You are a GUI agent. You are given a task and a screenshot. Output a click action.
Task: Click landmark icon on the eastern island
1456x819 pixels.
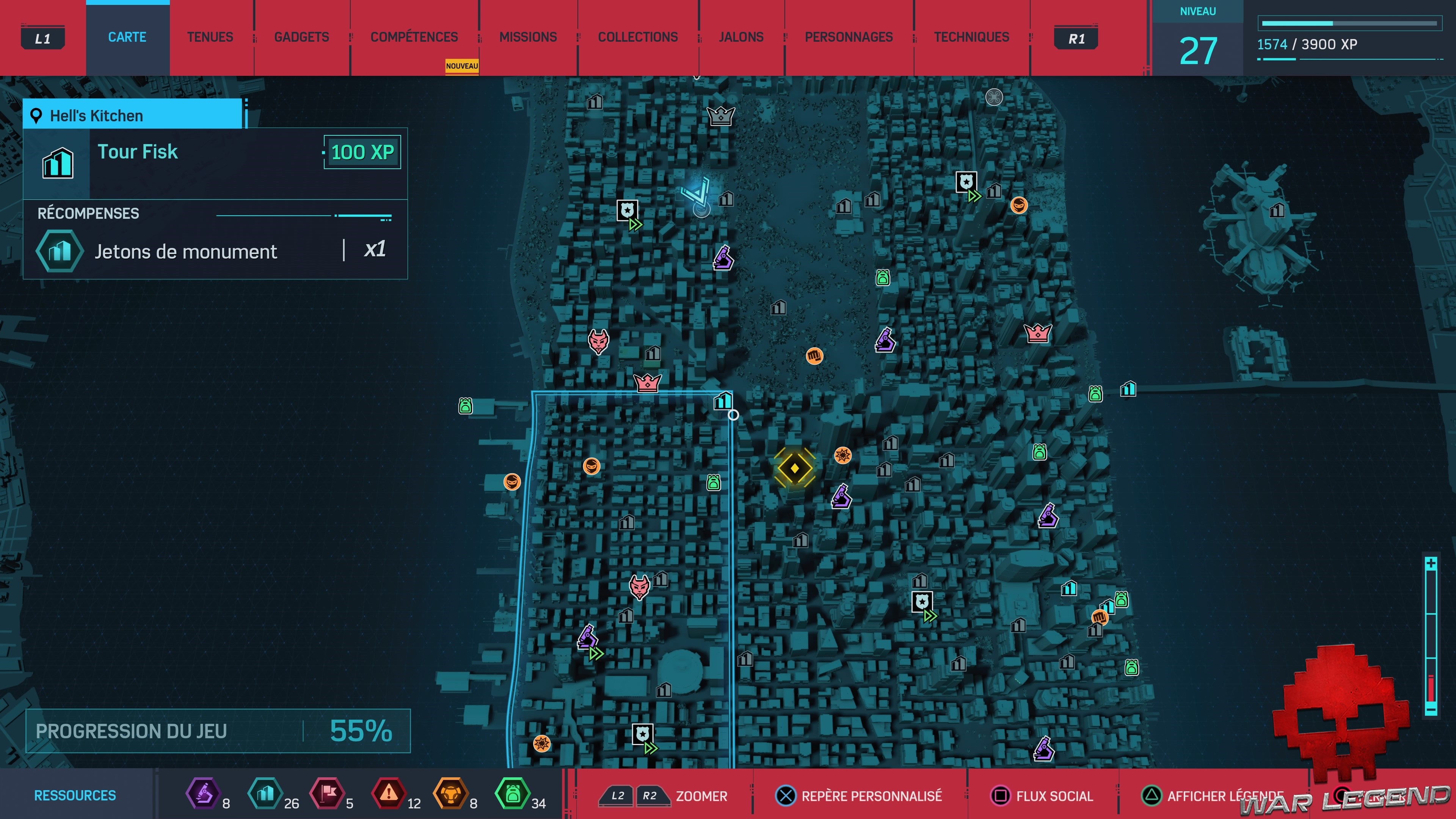(1277, 211)
